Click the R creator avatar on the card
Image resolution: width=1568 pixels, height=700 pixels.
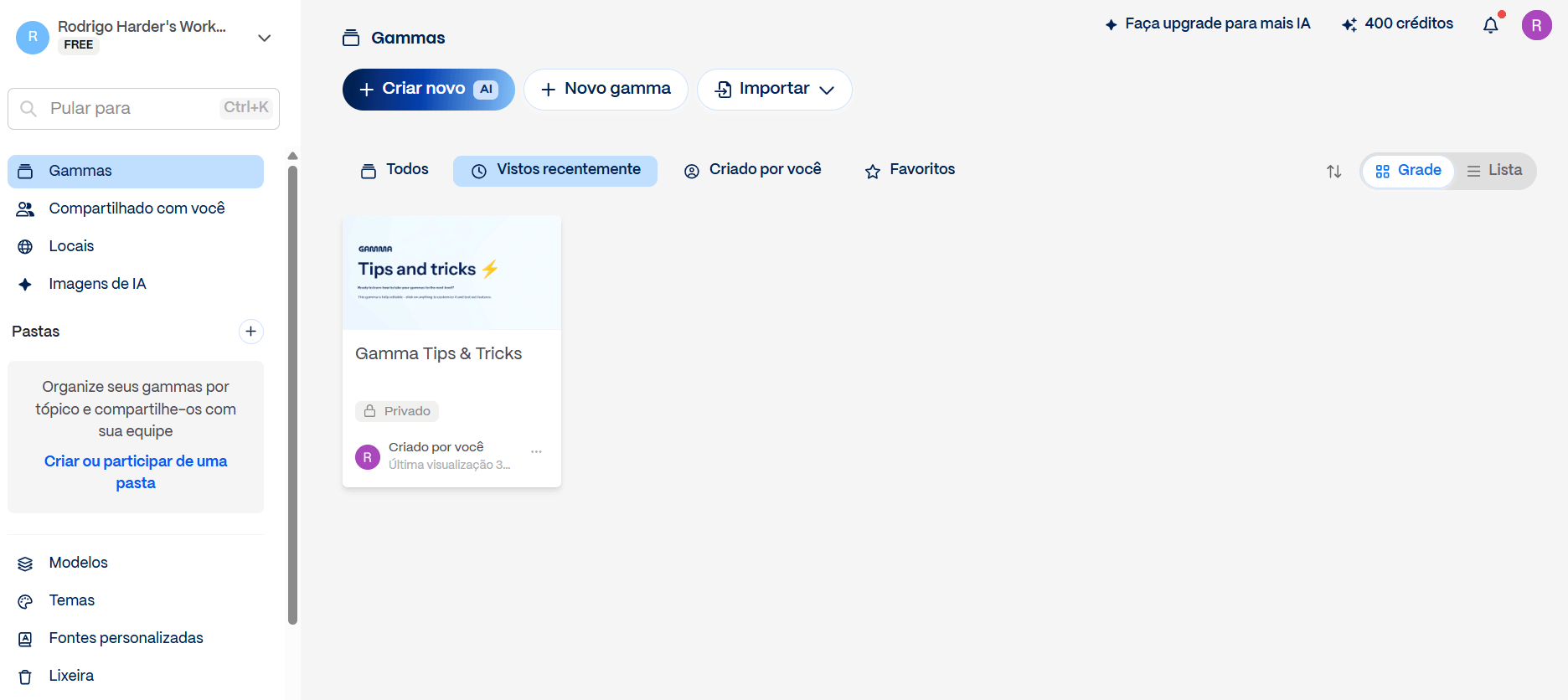point(368,457)
